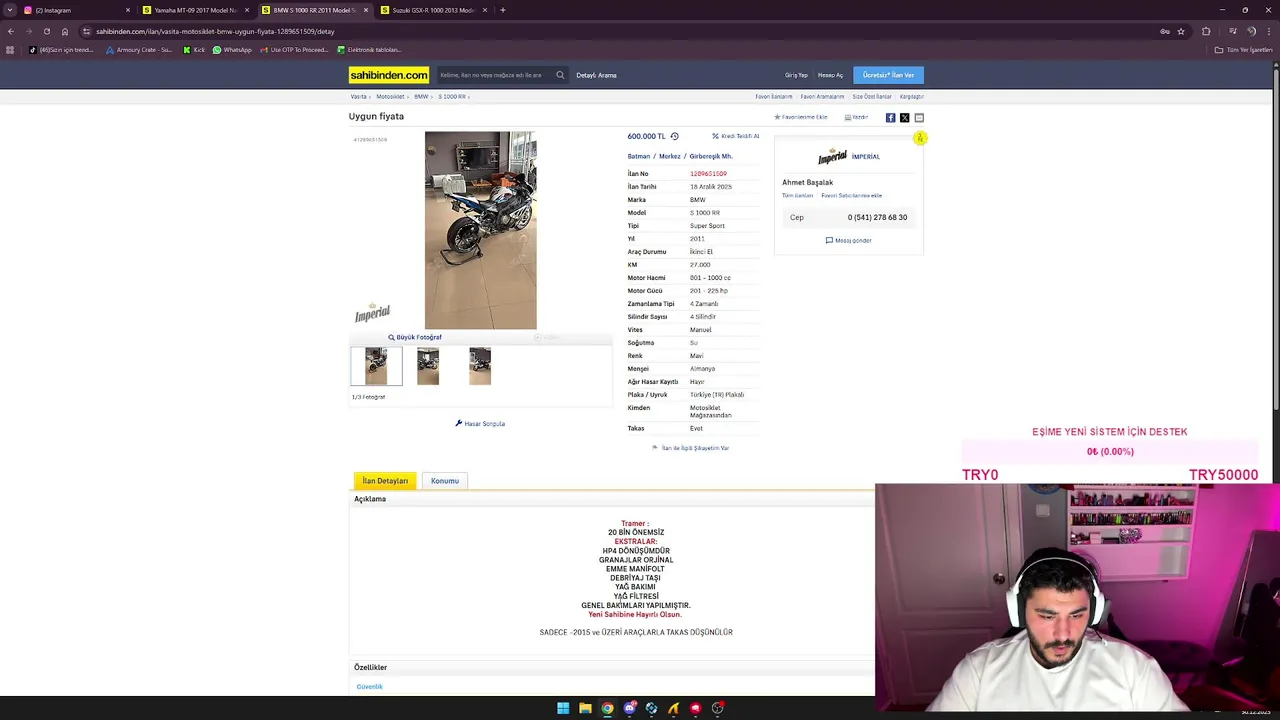Open Favori Aramalarım link

tap(822, 97)
